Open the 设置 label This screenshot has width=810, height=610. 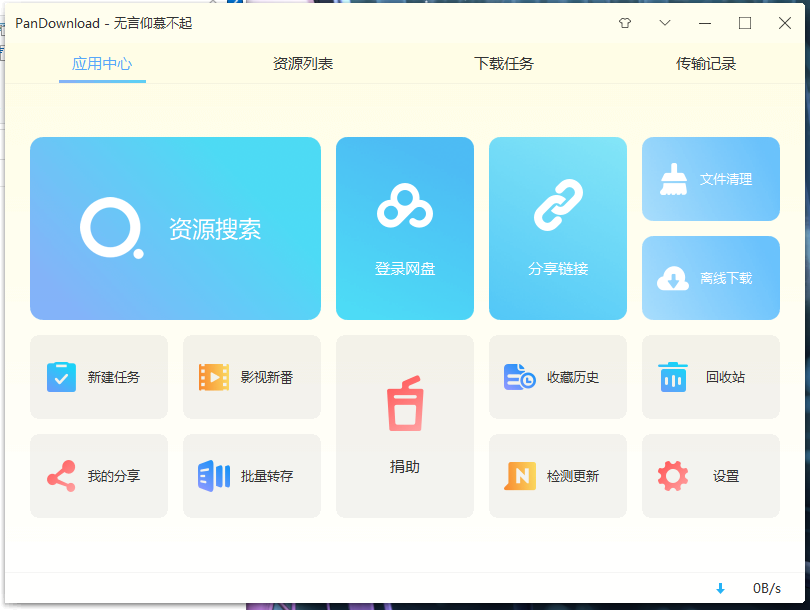click(726, 476)
